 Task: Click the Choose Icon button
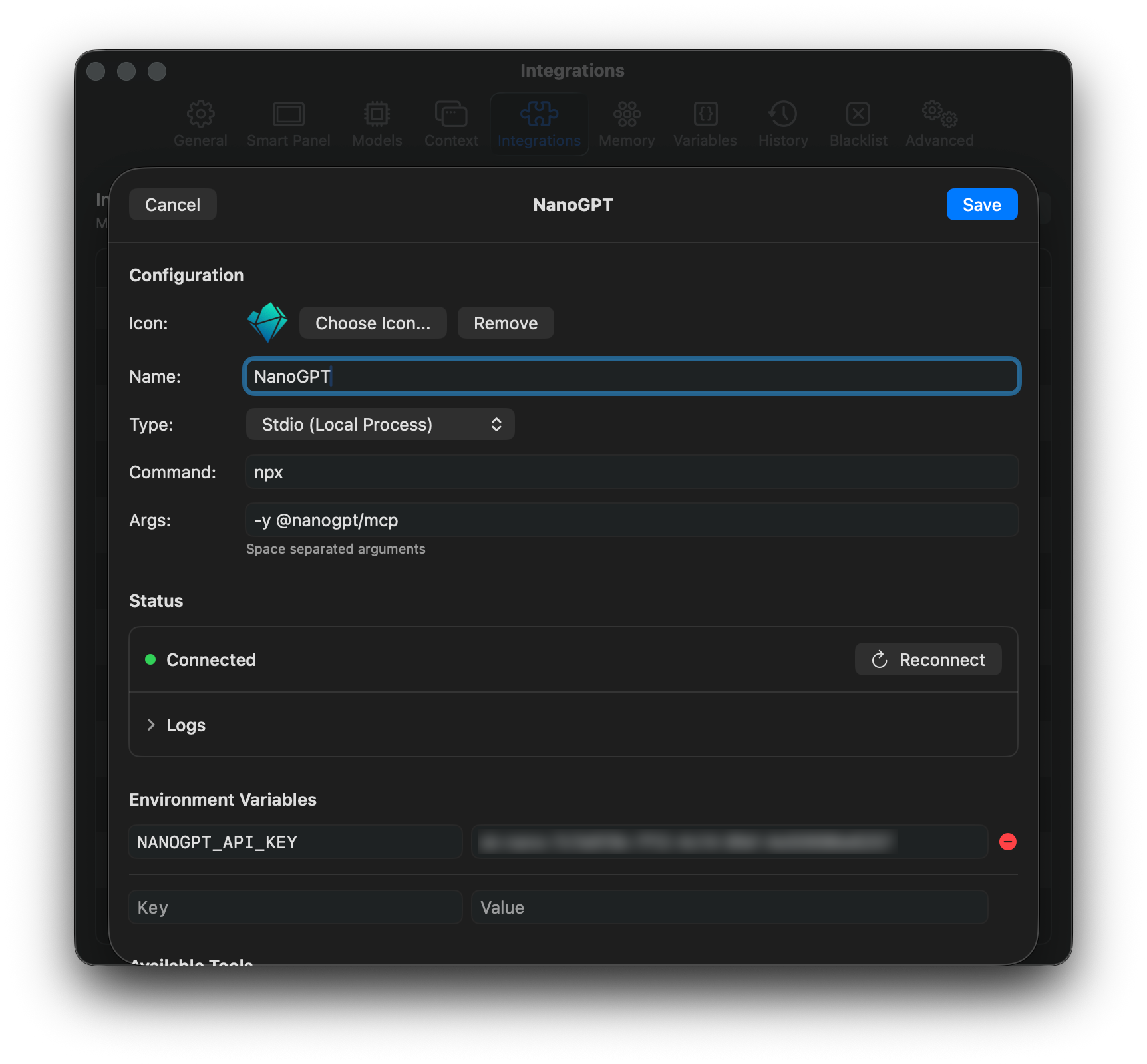point(373,323)
